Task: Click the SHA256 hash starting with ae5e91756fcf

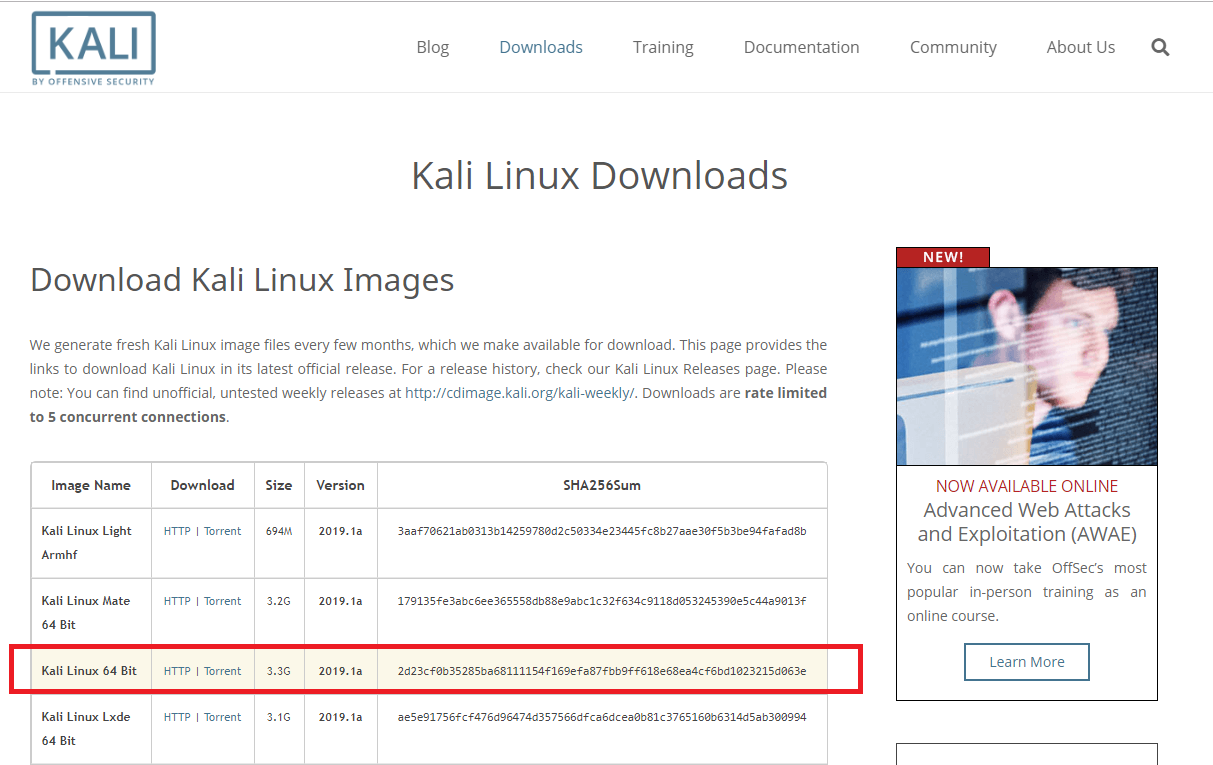Action: (x=602, y=717)
